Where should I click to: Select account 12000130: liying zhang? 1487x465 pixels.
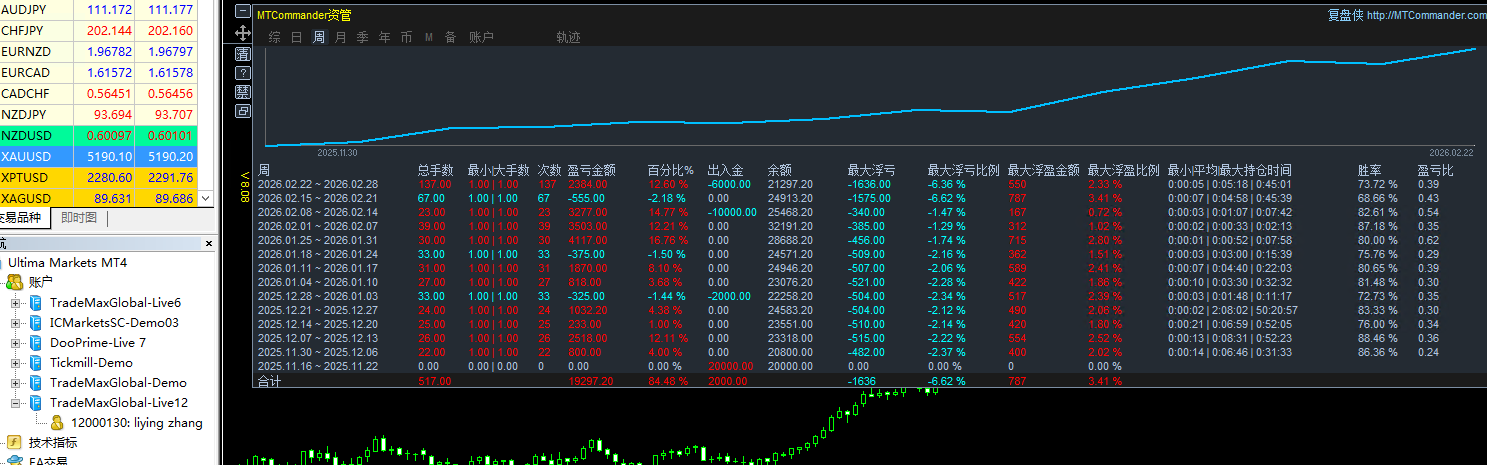[136, 422]
